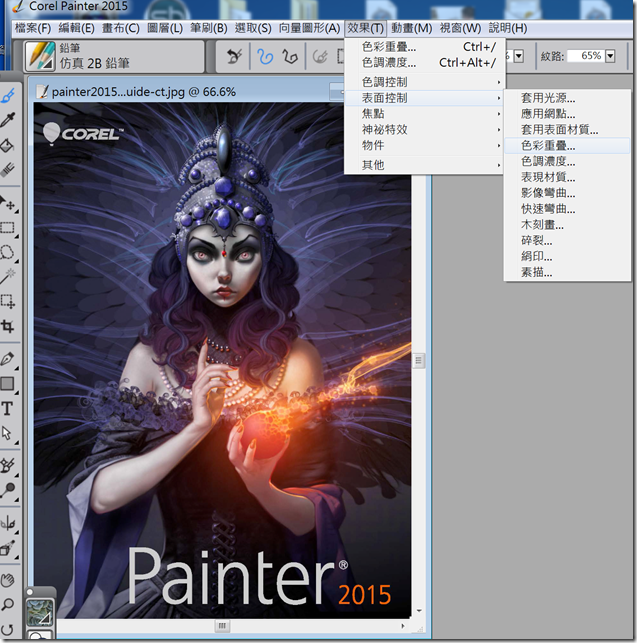Select the Rotate Page tool

8,629
